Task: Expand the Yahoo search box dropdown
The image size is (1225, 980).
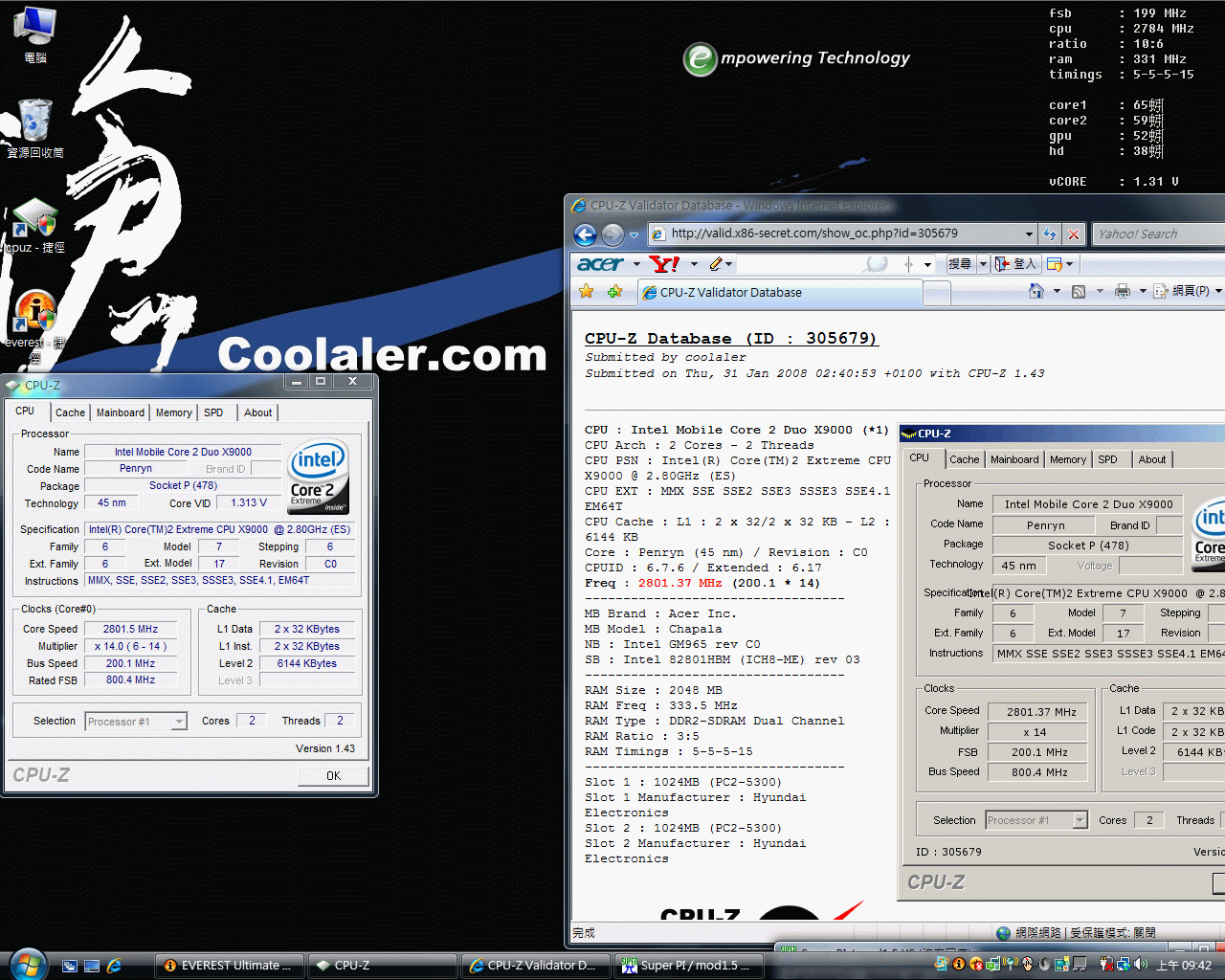Action: [927, 264]
